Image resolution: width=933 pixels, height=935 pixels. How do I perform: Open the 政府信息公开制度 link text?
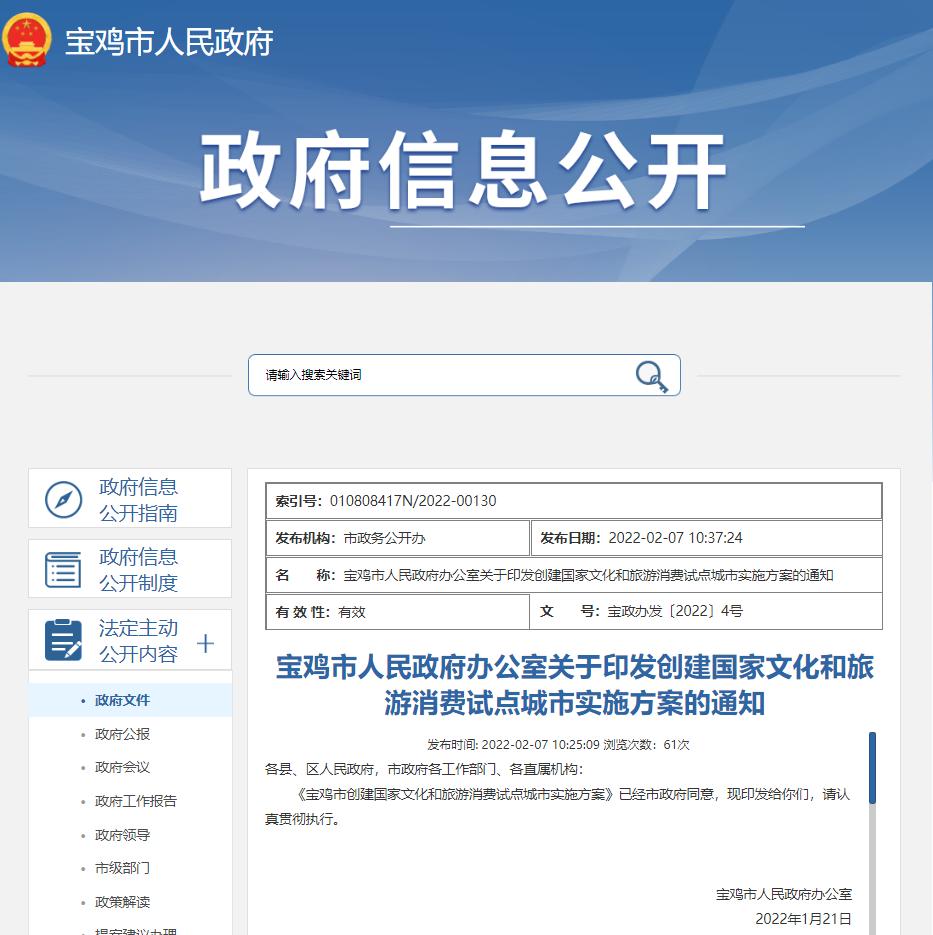pyautogui.click(x=138, y=570)
